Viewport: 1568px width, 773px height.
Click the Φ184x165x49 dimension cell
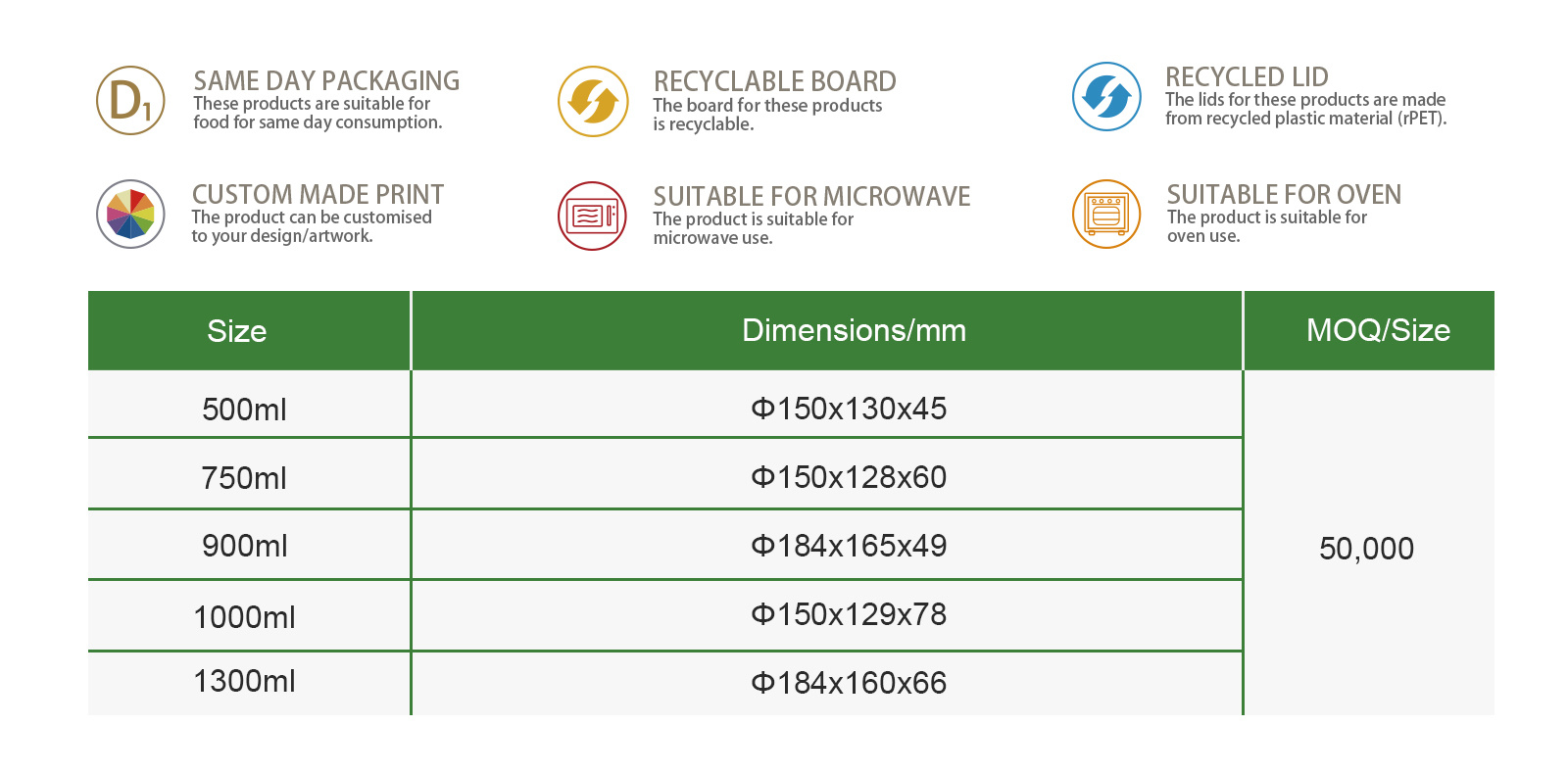[827, 545]
